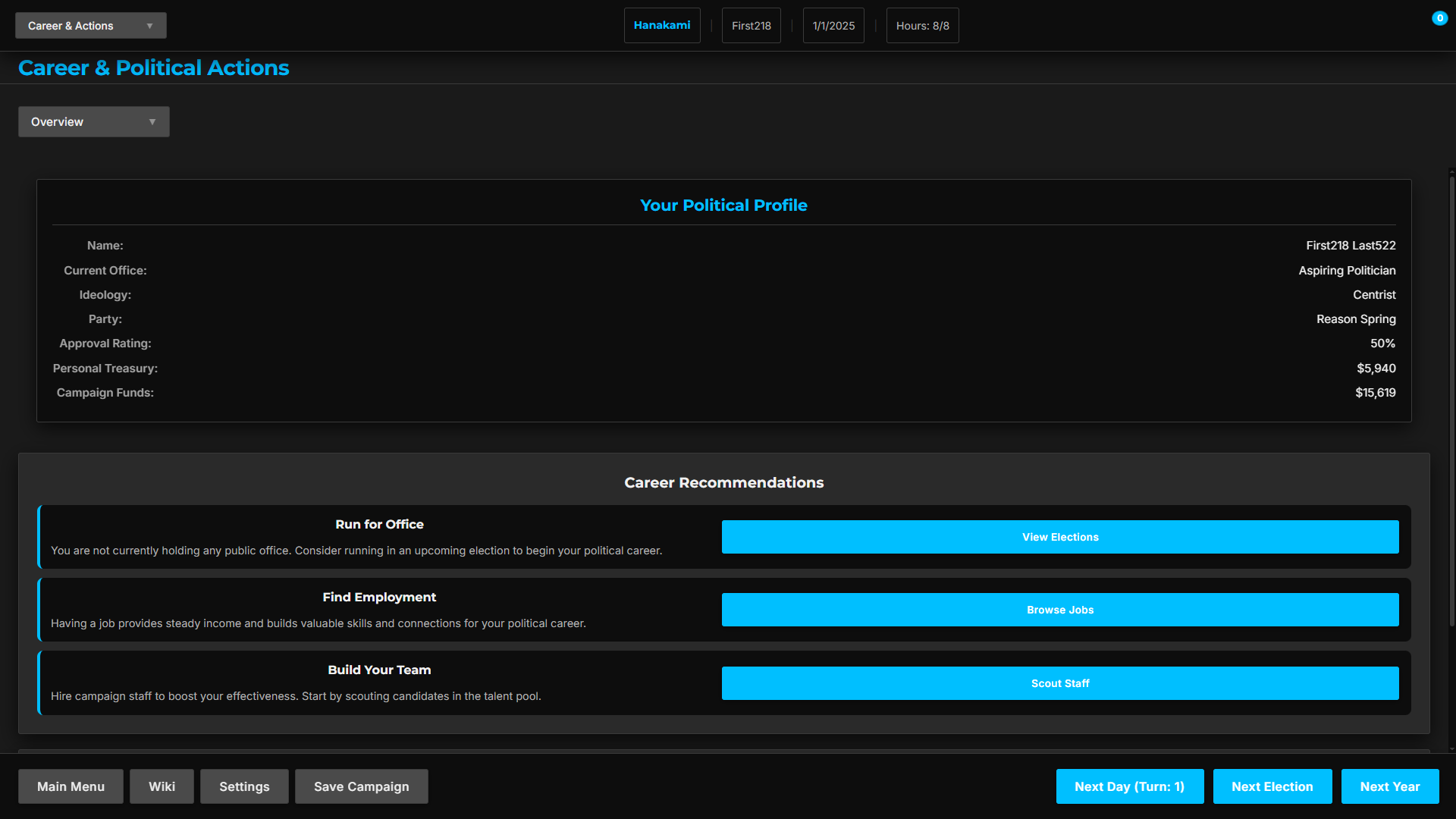Click the Scout Staff button
The width and height of the screenshot is (1456, 819).
tap(1059, 683)
